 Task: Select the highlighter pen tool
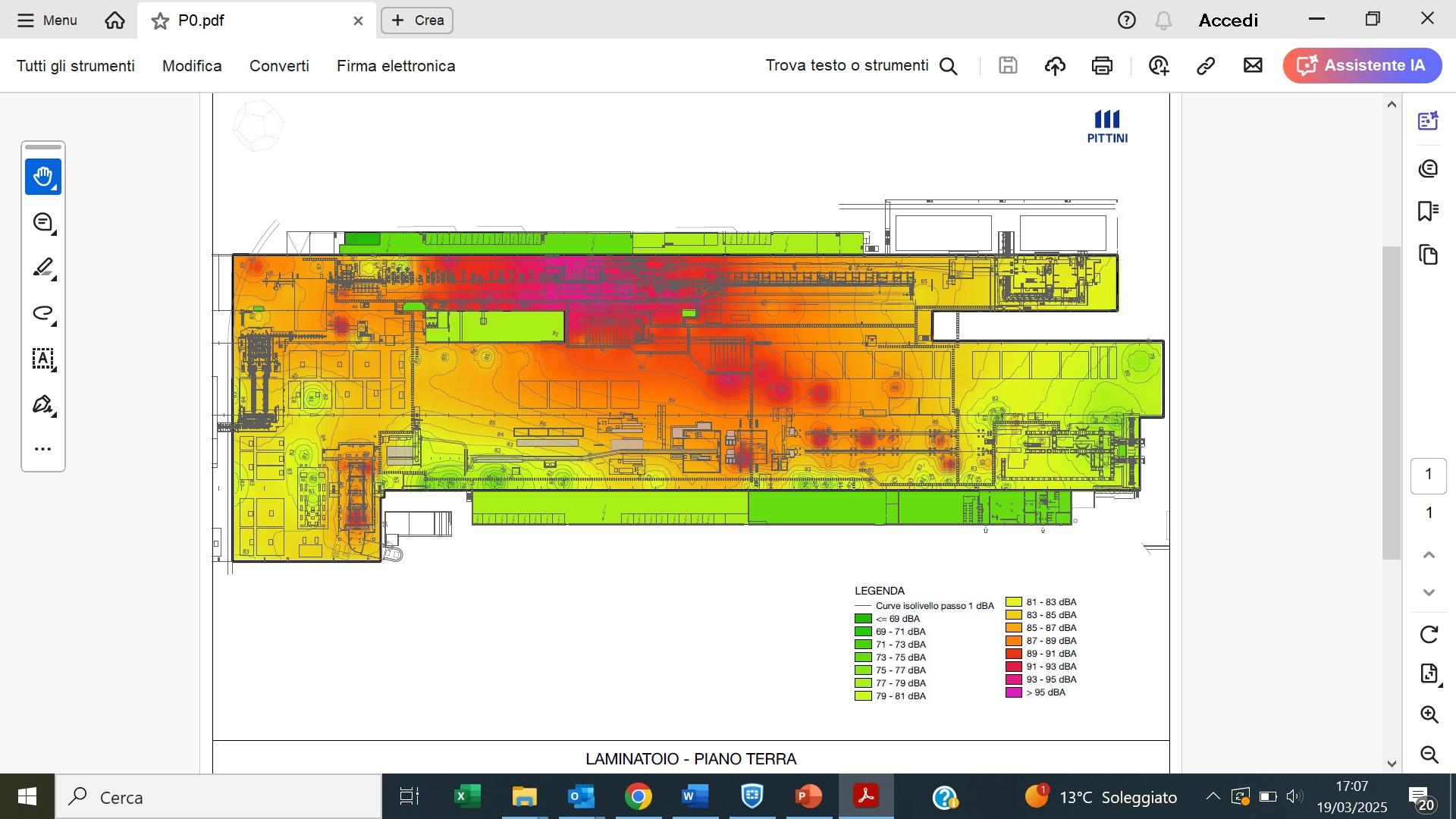[43, 268]
